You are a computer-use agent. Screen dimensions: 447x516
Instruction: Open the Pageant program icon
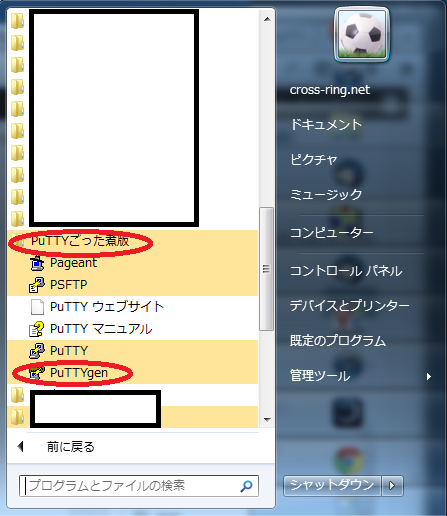37,263
